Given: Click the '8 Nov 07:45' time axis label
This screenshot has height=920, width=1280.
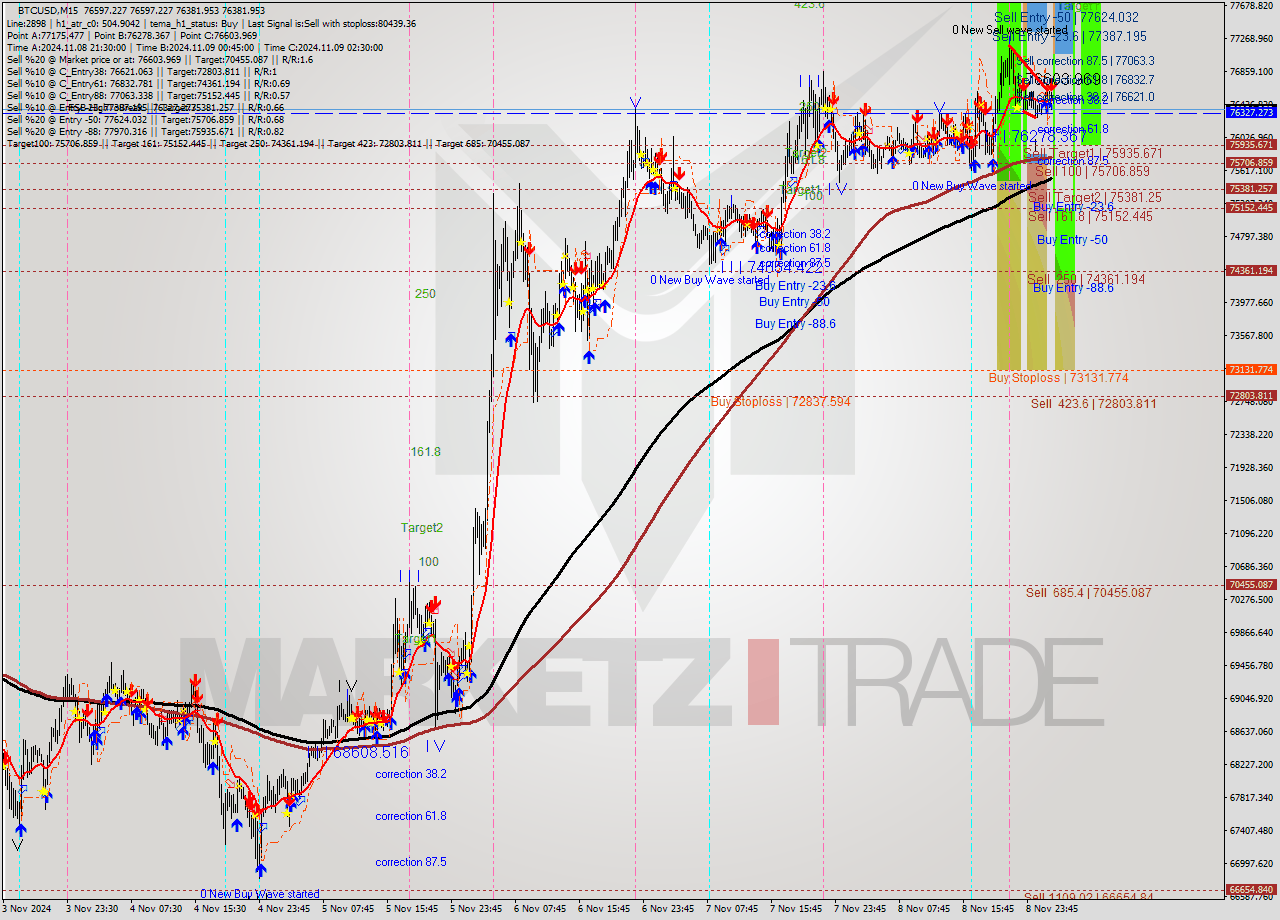Looking at the screenshot, I should coord(925,909).
